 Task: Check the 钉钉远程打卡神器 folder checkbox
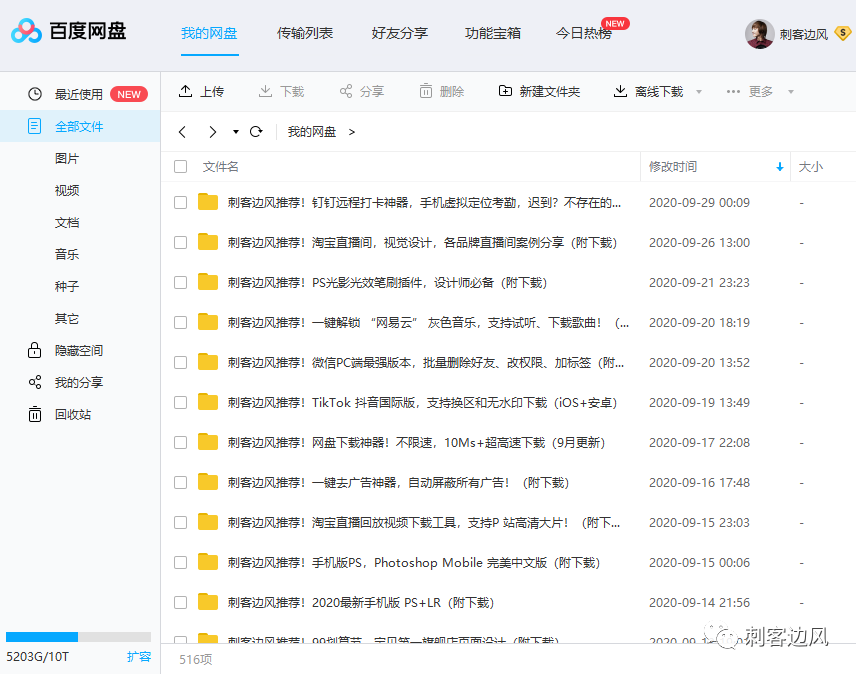[x=181, y=202]
